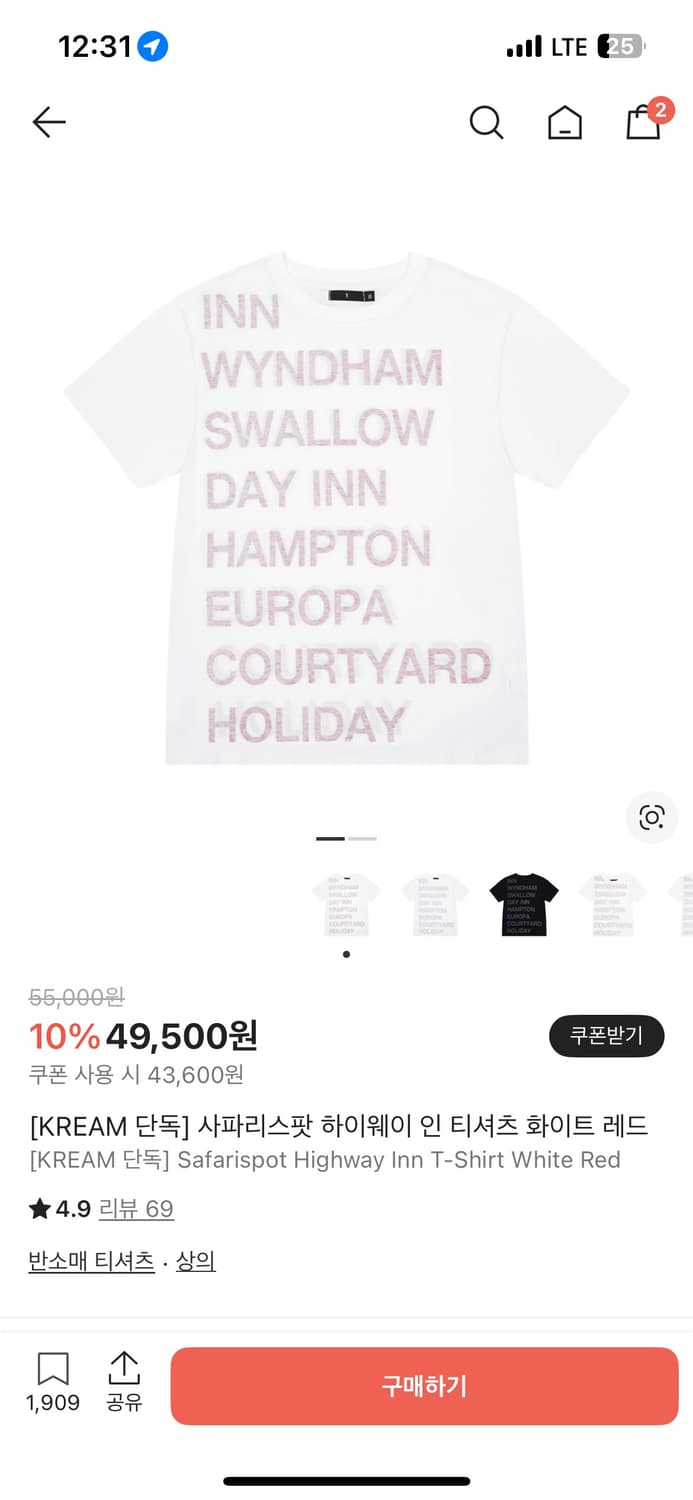Tap the image search camera icon

click(x=652, y=817)
